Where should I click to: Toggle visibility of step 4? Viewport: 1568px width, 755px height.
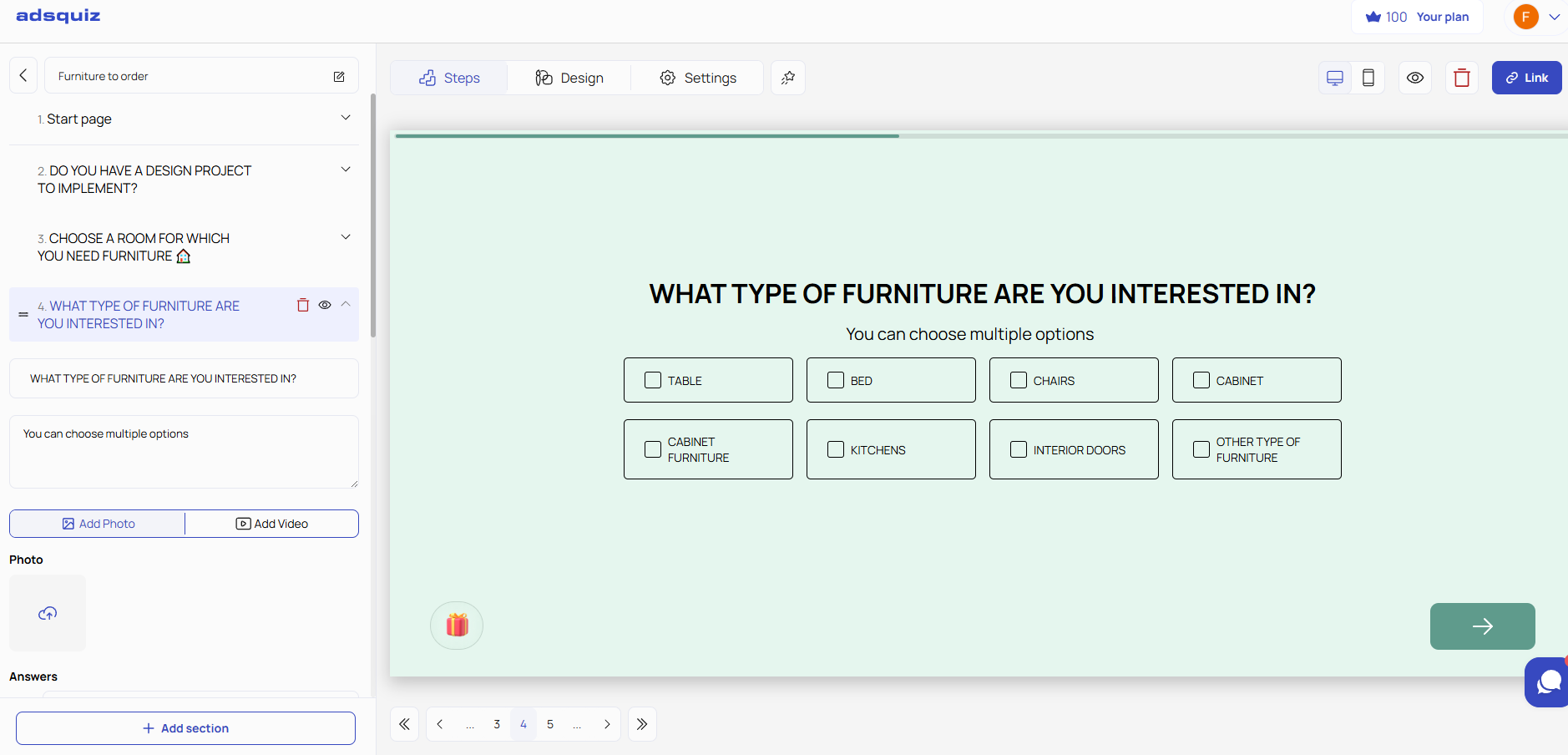point(325,305)
